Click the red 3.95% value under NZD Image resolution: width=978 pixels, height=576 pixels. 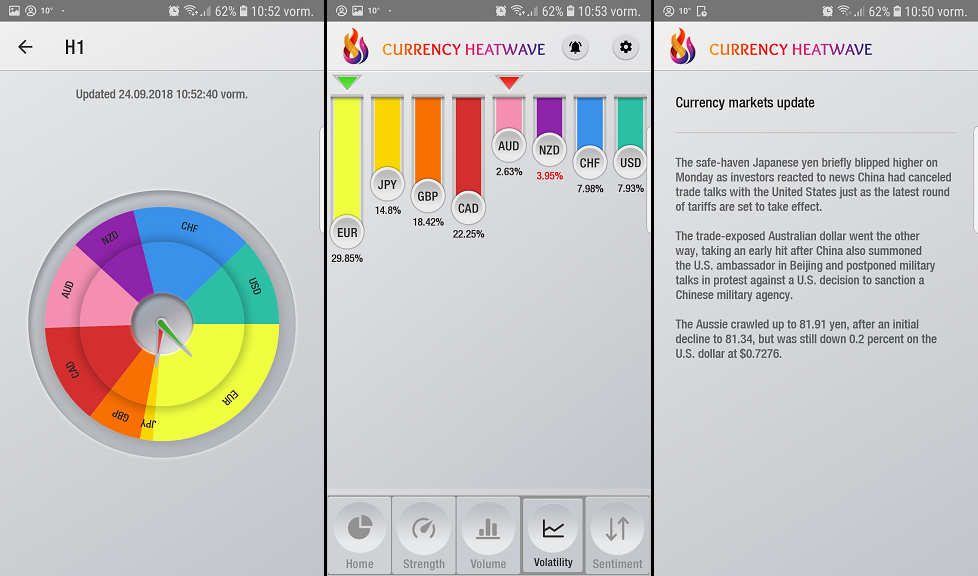[550, 176]
